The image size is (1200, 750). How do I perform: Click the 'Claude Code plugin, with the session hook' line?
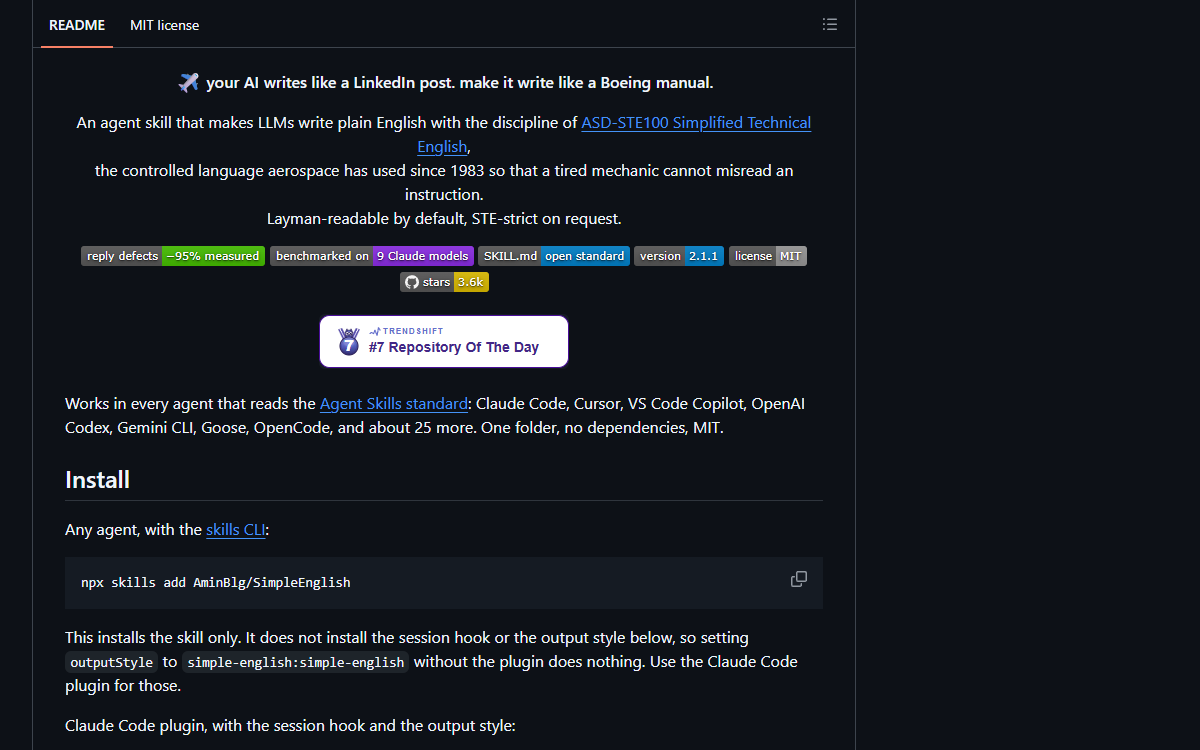coord(290,725)
